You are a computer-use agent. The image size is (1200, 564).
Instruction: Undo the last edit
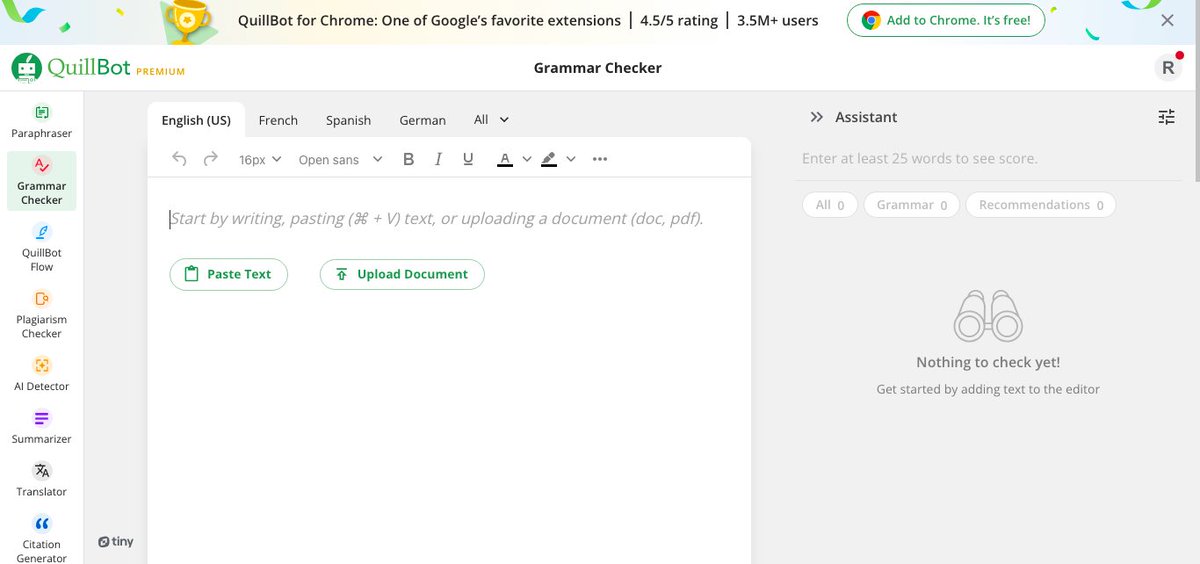[180, 158]
